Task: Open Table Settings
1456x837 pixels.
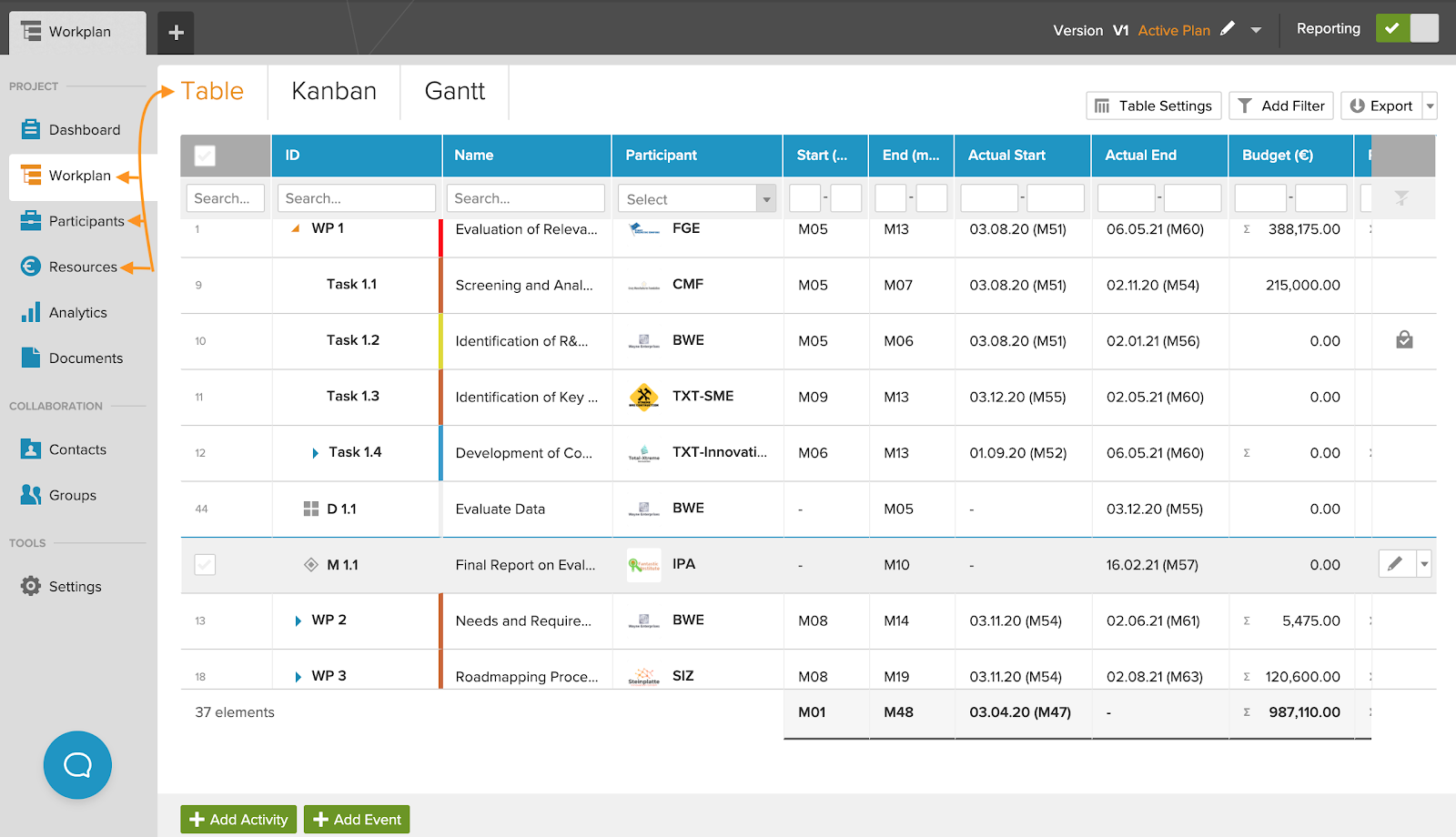Action: [1154, 106]
